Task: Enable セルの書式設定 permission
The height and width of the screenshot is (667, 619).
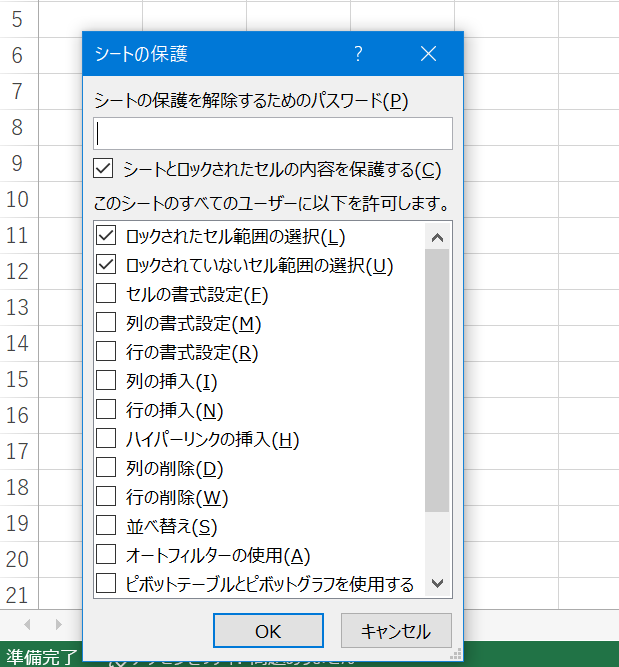Action: point(106,295)
